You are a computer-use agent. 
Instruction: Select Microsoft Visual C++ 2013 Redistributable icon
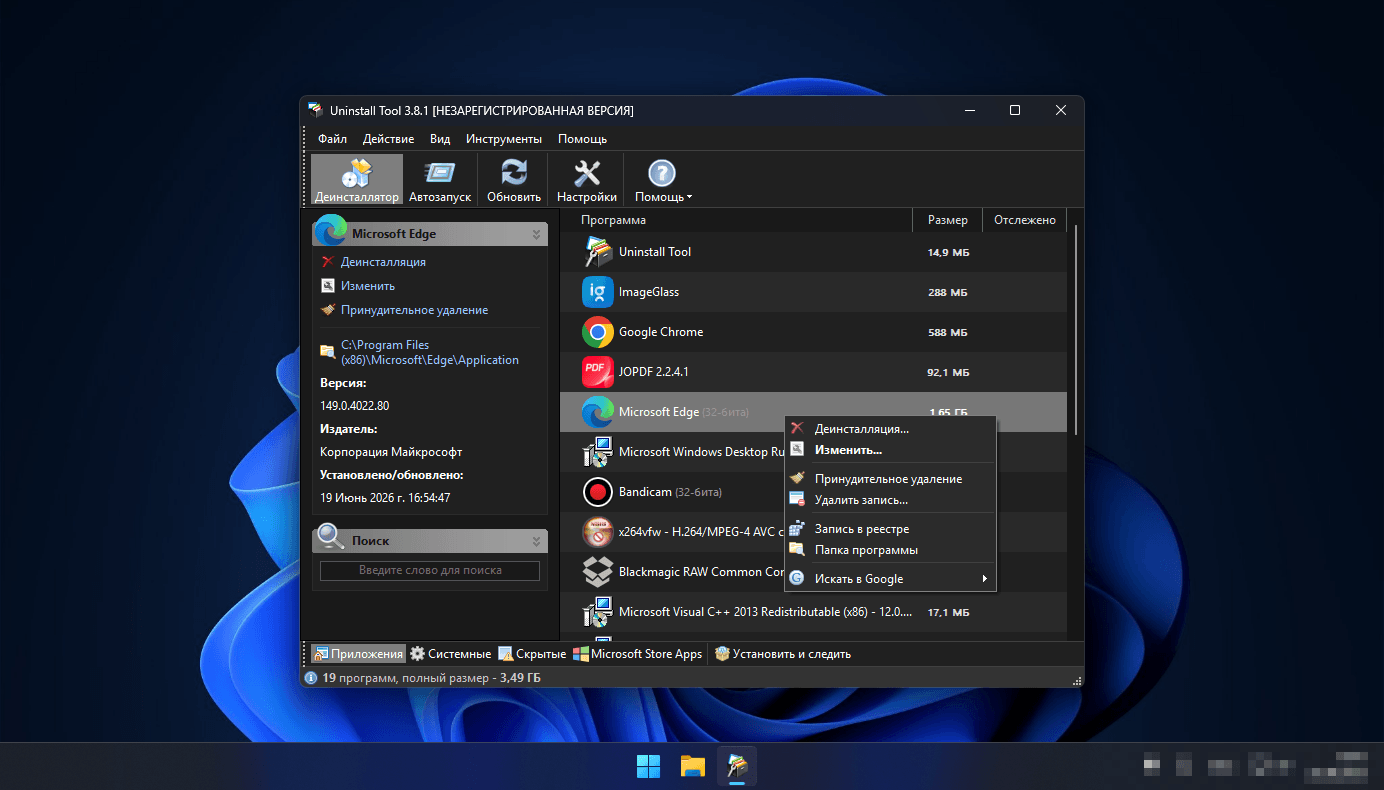point(598,612)
